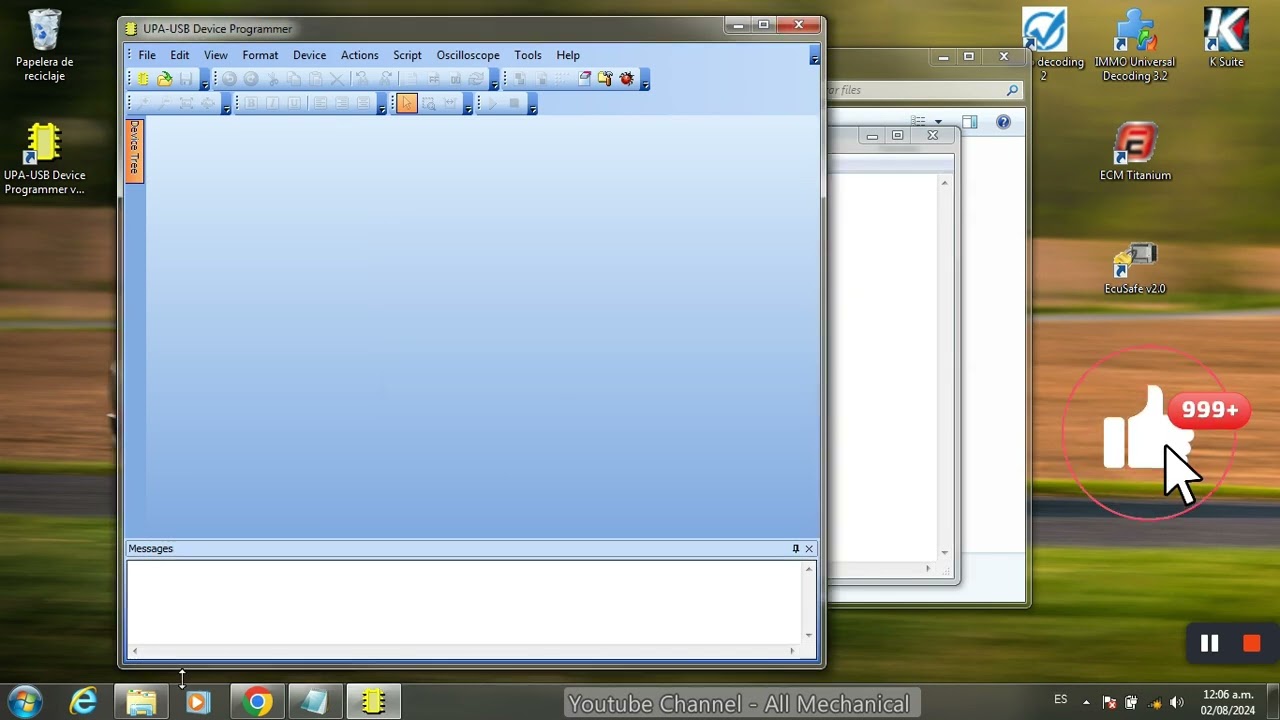Open the View menu
1280x720 pixels.
216,55
